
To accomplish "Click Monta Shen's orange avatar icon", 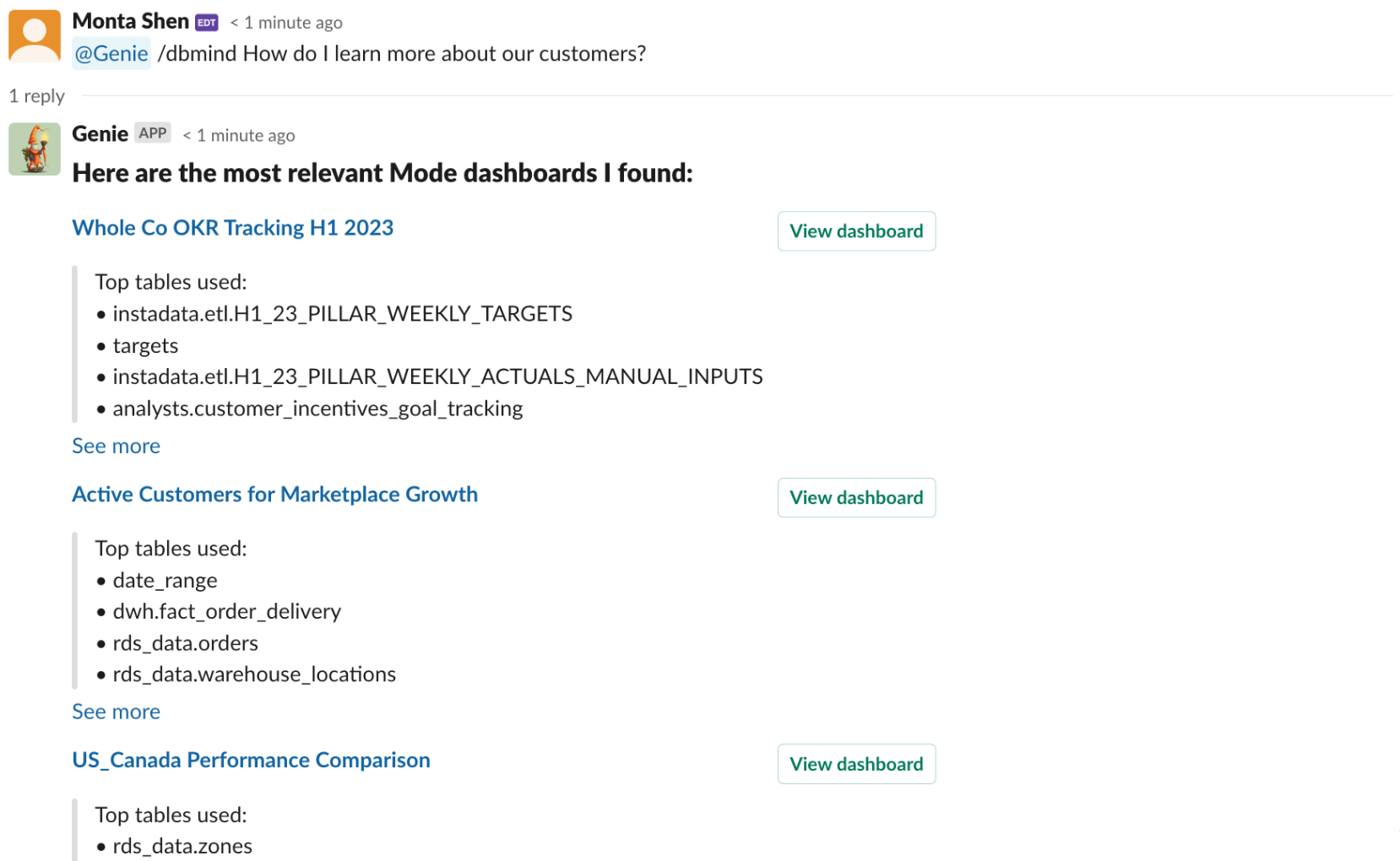I will (x=35, y=36).
